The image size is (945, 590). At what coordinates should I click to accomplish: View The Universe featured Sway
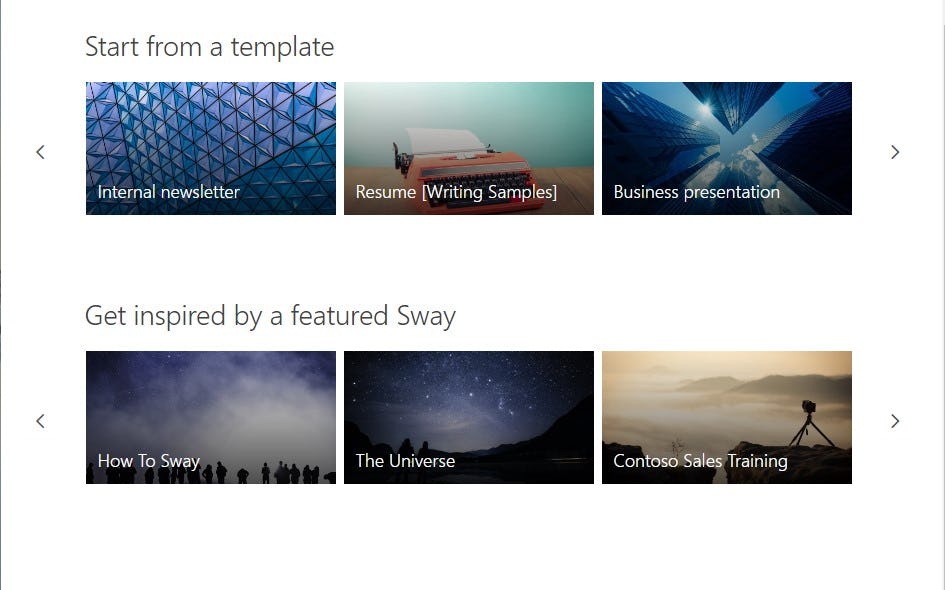click(x=468, y=417)
